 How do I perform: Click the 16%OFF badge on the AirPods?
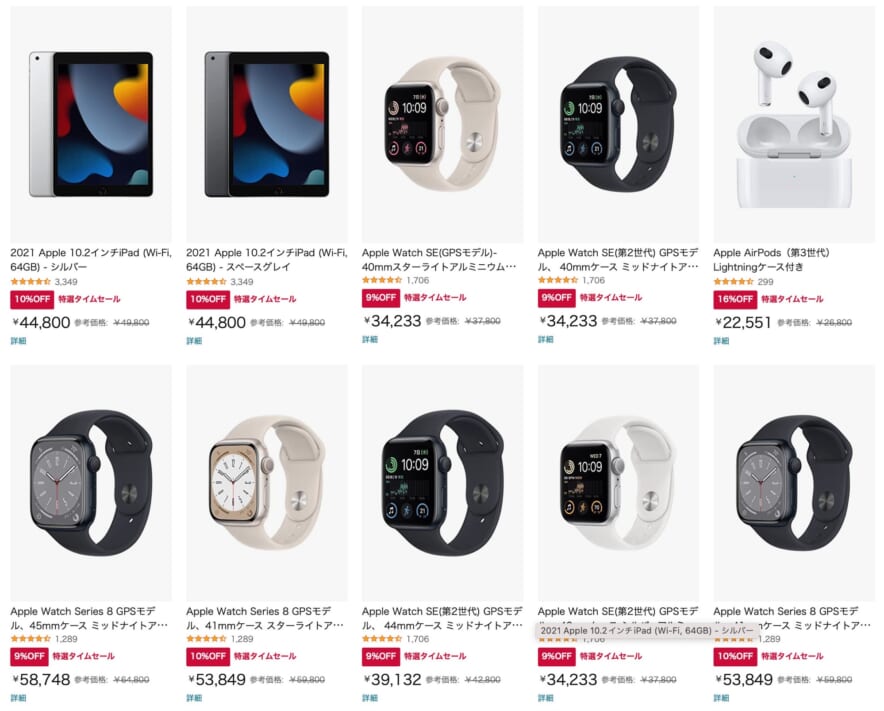(x=735, y=299)
